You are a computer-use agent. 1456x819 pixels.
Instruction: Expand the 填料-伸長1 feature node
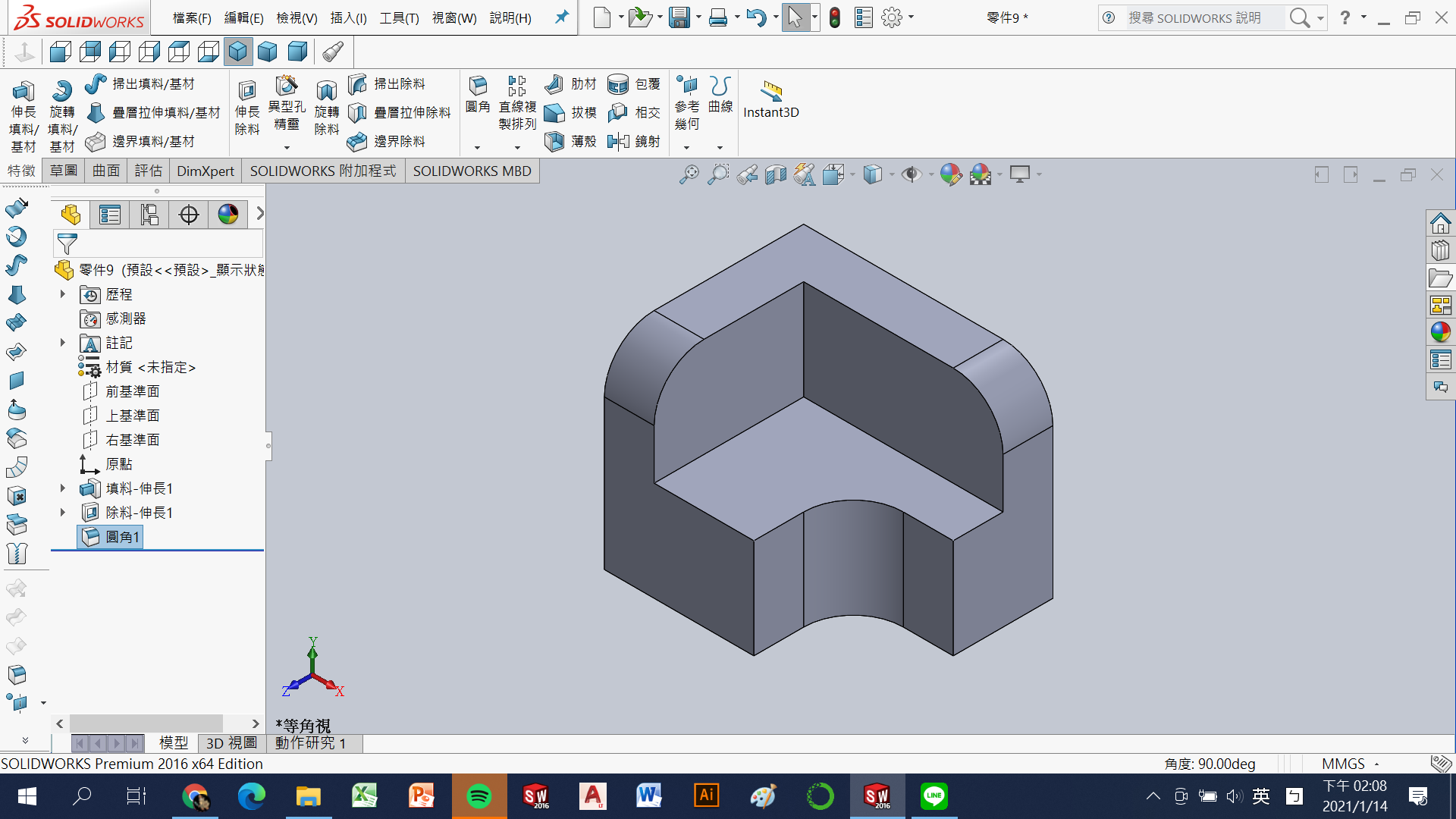63,488
